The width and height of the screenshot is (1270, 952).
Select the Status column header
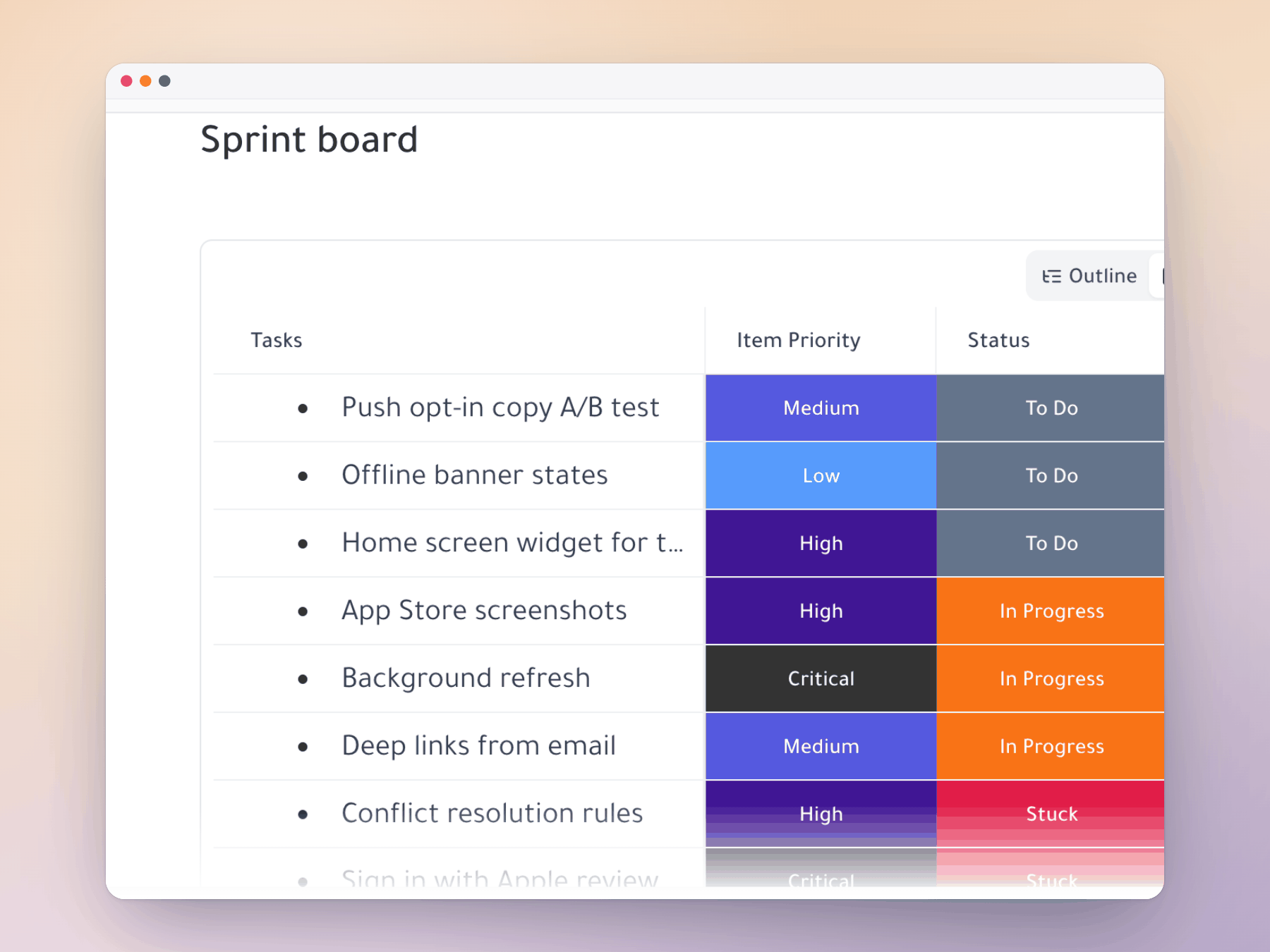[x=998, y=341]
